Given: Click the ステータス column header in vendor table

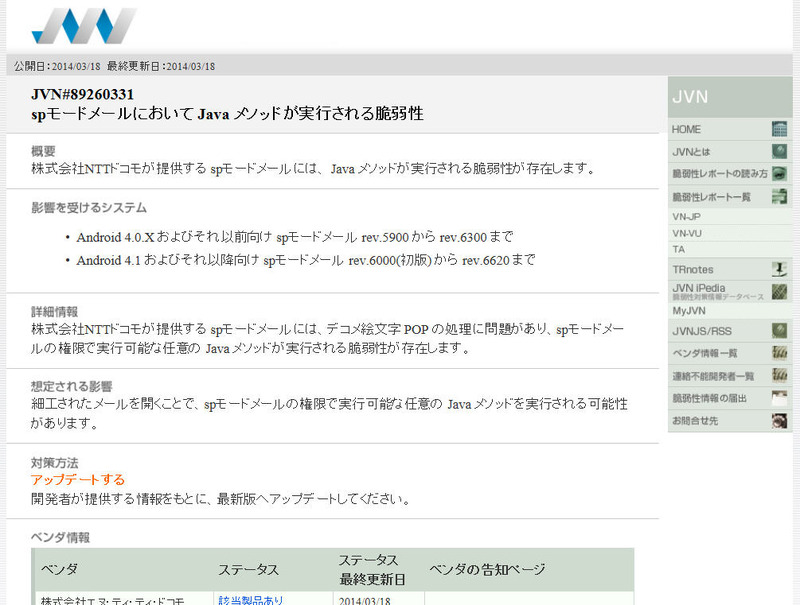Looking at the screenshot, I should [x=248, y=569].
